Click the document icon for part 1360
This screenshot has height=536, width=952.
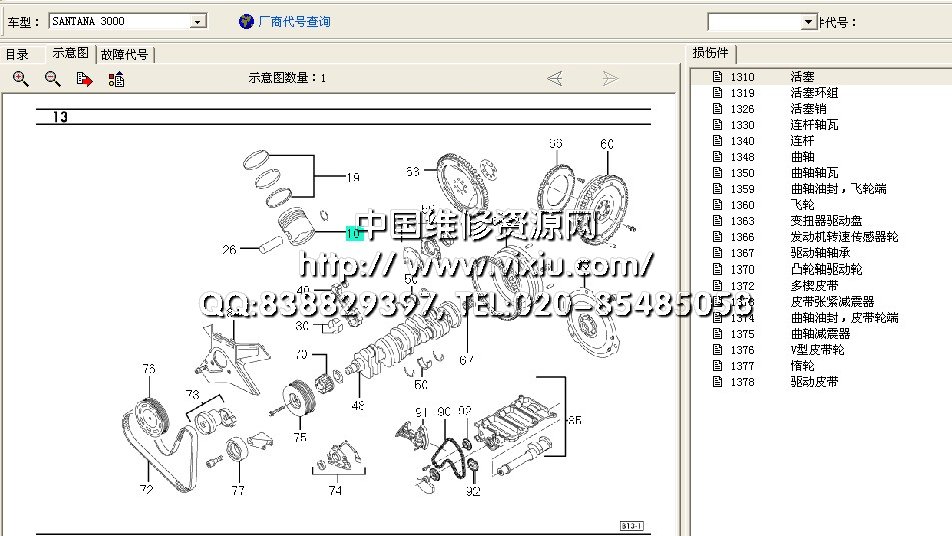716,205
